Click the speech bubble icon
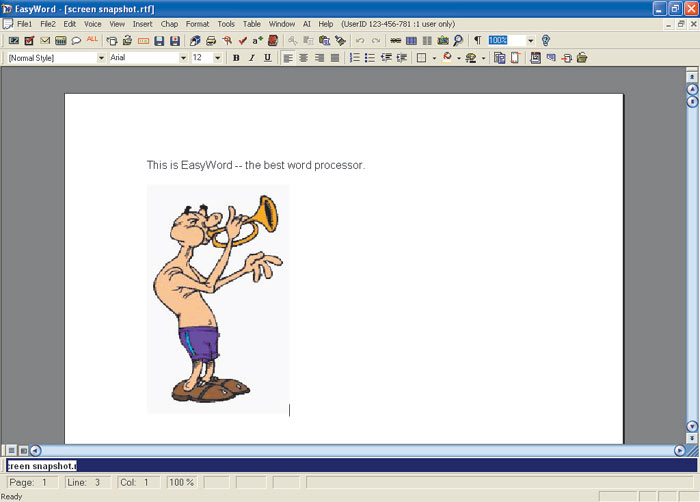This screenshot has height=502, width=700. tap(76, 41)
